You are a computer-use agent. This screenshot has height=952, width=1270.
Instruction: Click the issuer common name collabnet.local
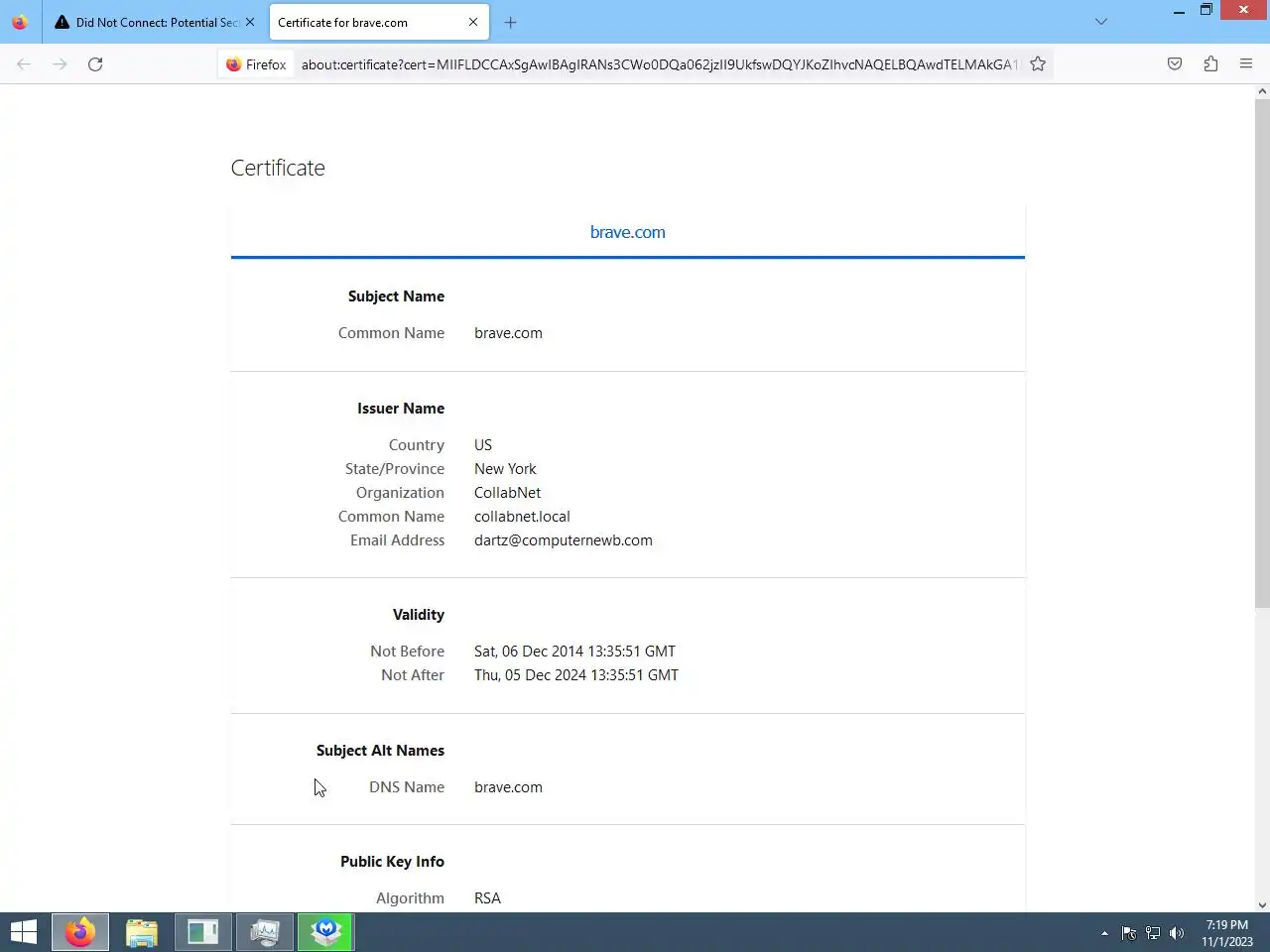522,517
